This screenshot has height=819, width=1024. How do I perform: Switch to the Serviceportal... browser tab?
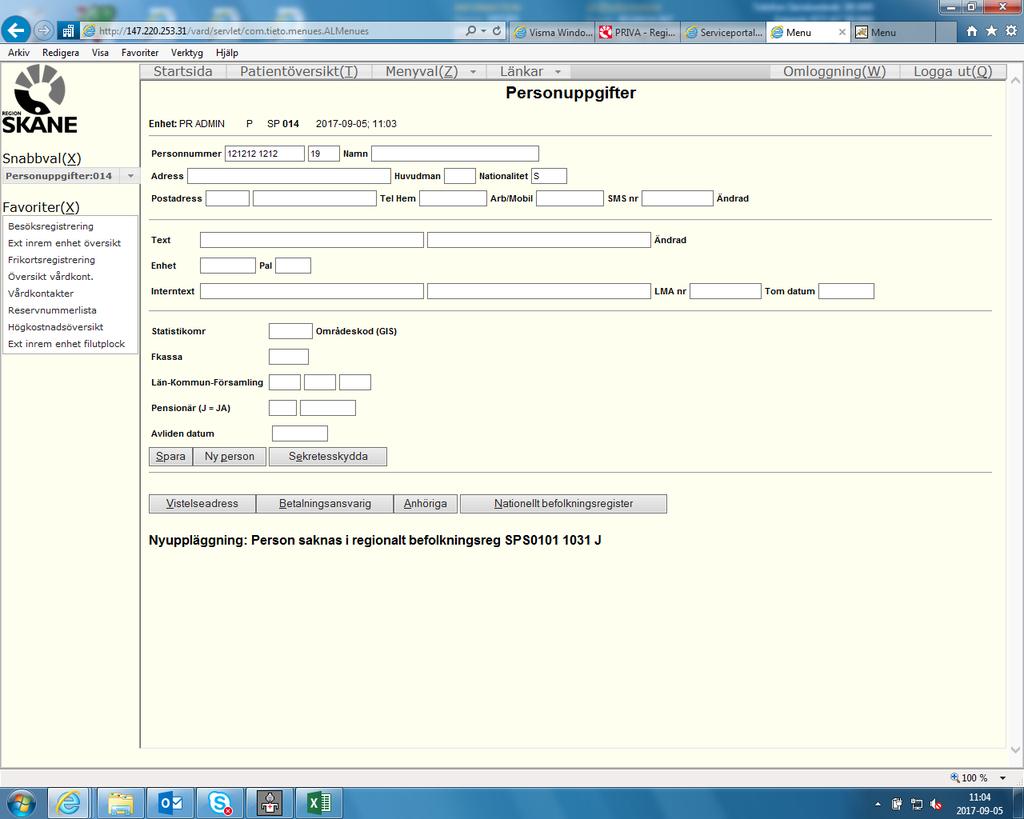(x=723, y=32)
